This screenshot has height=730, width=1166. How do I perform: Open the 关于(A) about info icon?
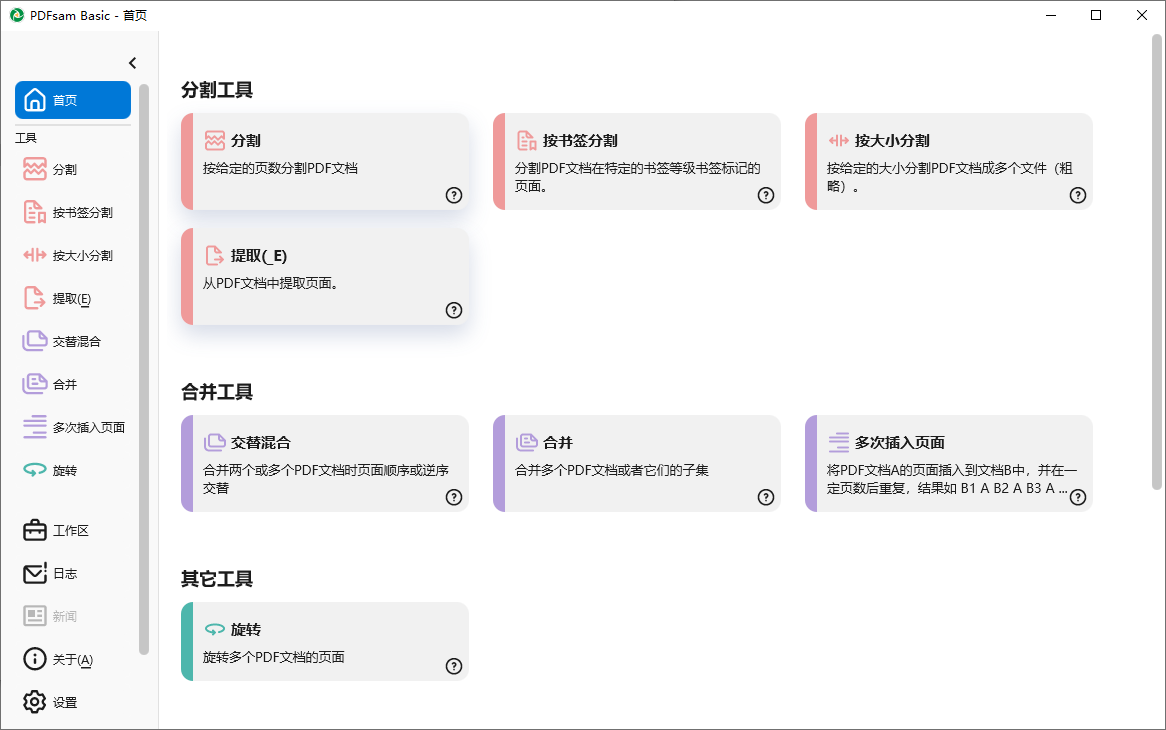point(34,659)
